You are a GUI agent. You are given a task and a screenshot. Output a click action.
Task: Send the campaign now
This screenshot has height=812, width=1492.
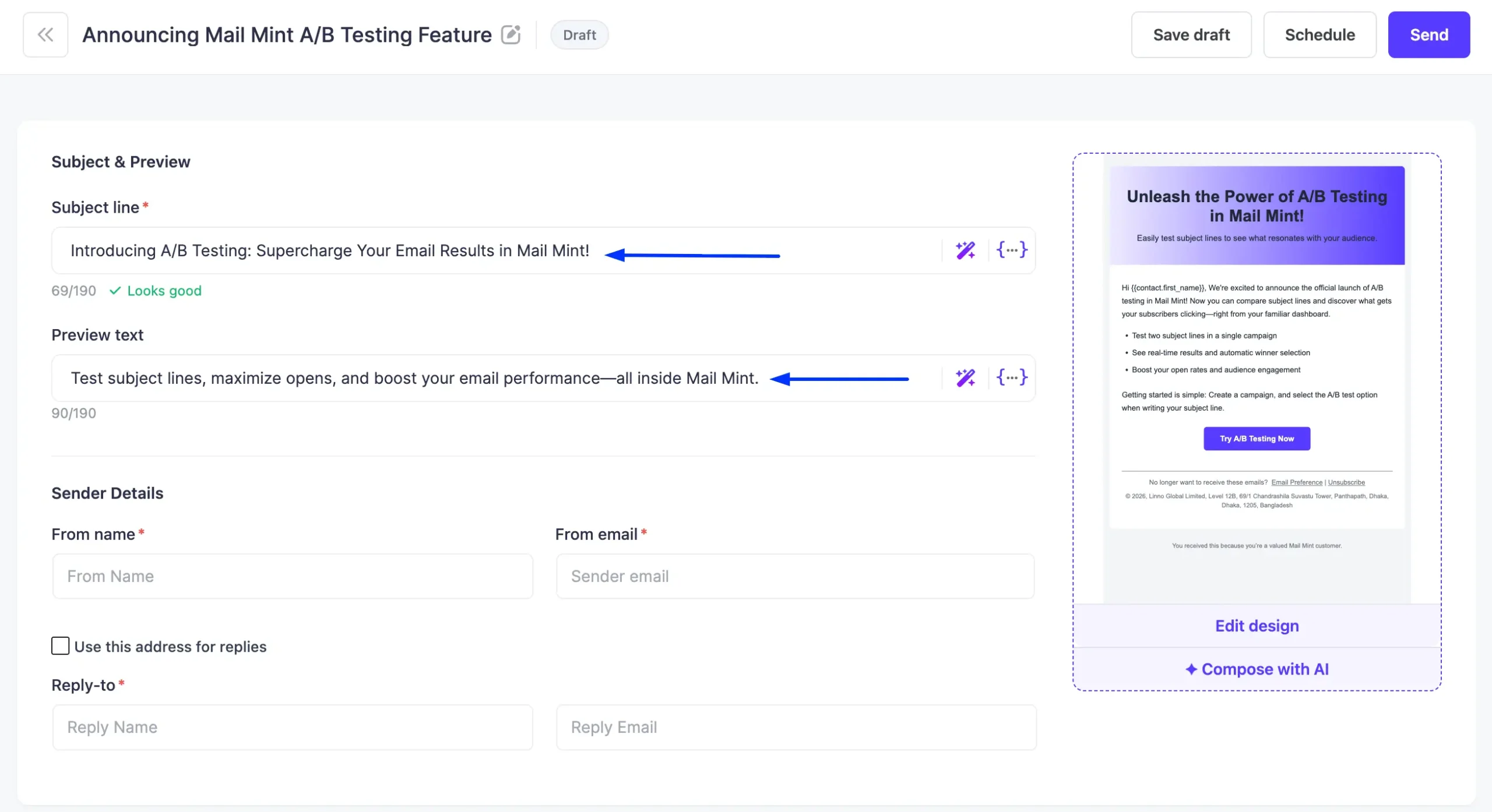[1429, 35]
